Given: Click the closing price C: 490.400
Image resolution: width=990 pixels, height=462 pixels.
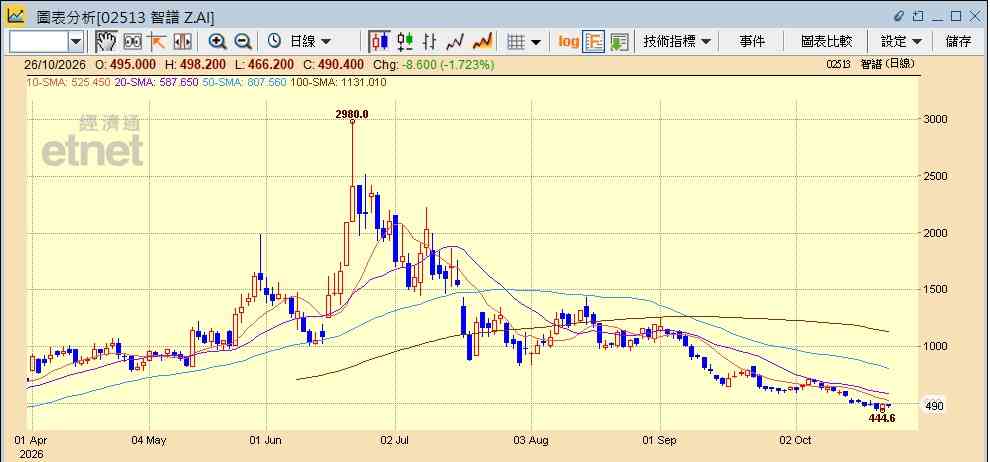Looking at the screenshot, I should tap(333, 65).
